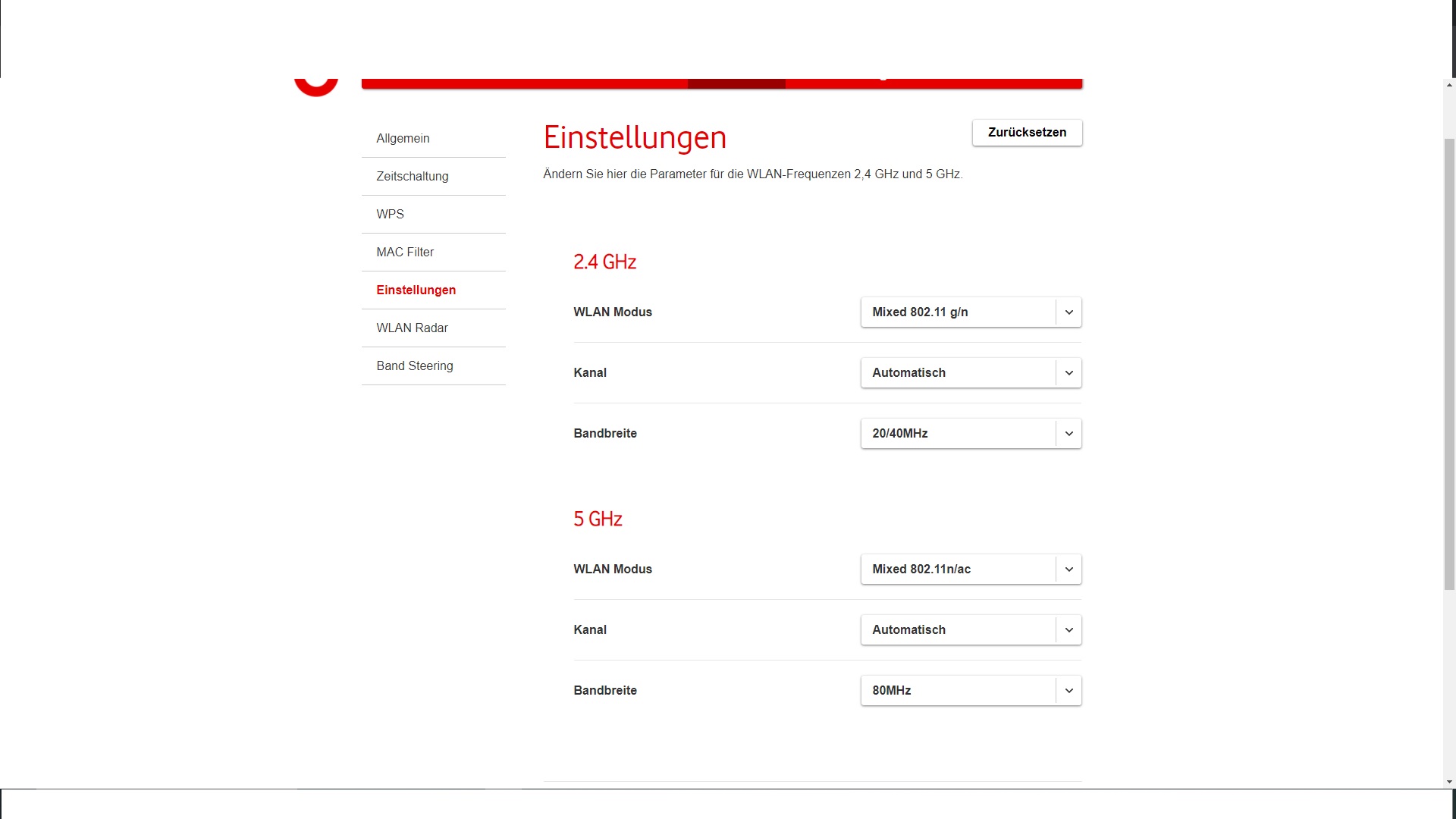Open the Mixed 802.11n/ac mode dropdown
This screenshot has height=819, width=1456.
click(x=957, y=570)
